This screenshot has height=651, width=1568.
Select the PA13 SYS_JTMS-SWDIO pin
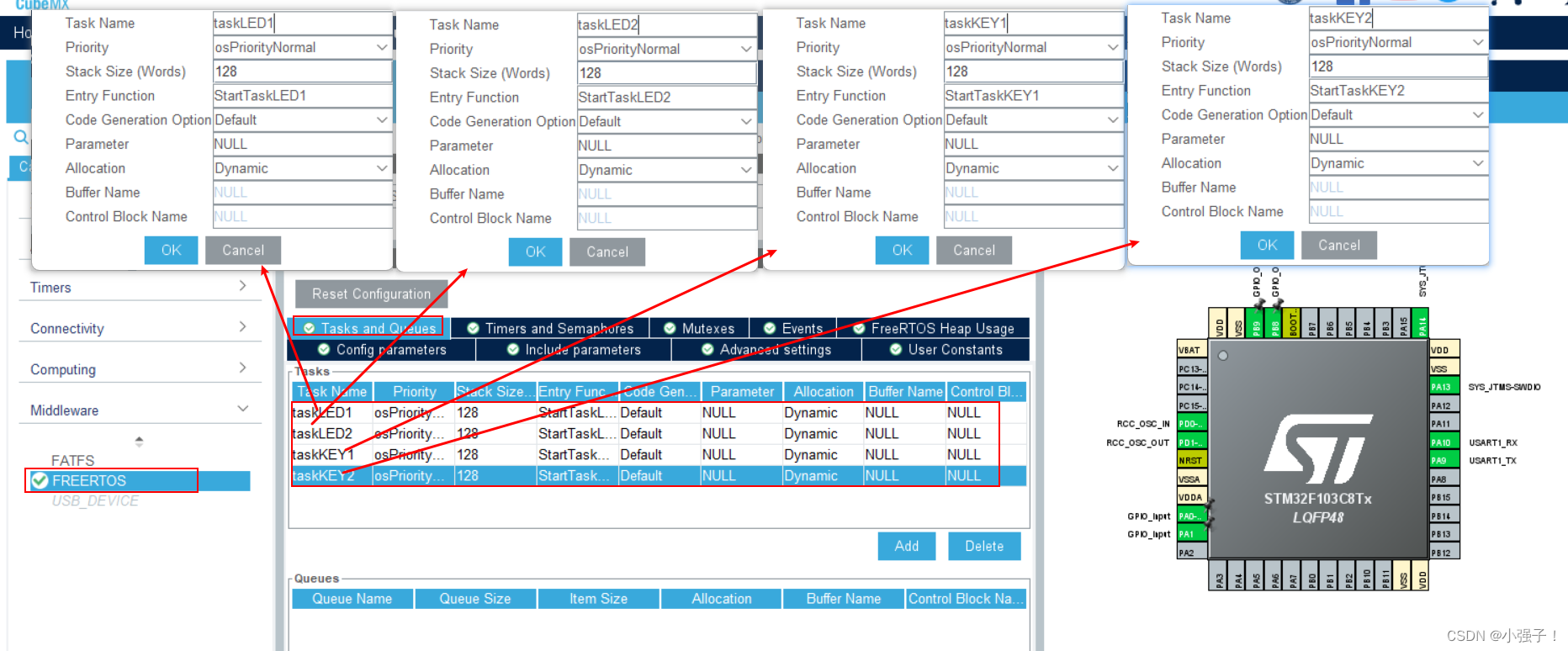pos(1444,387)
